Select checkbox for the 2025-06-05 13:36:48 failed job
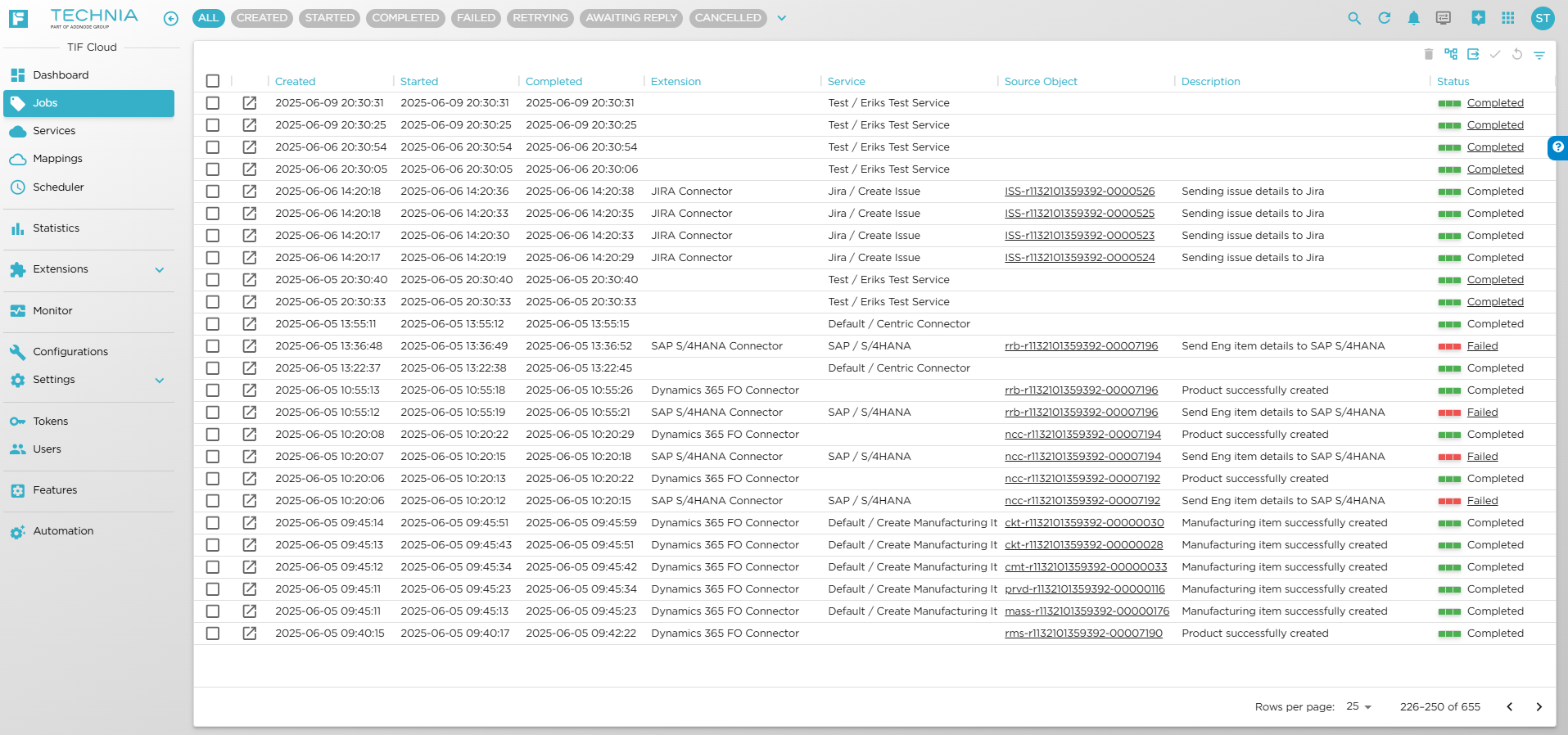Image resolution: width=1568 pixels, height=735 pixels. tap(213, 346)
